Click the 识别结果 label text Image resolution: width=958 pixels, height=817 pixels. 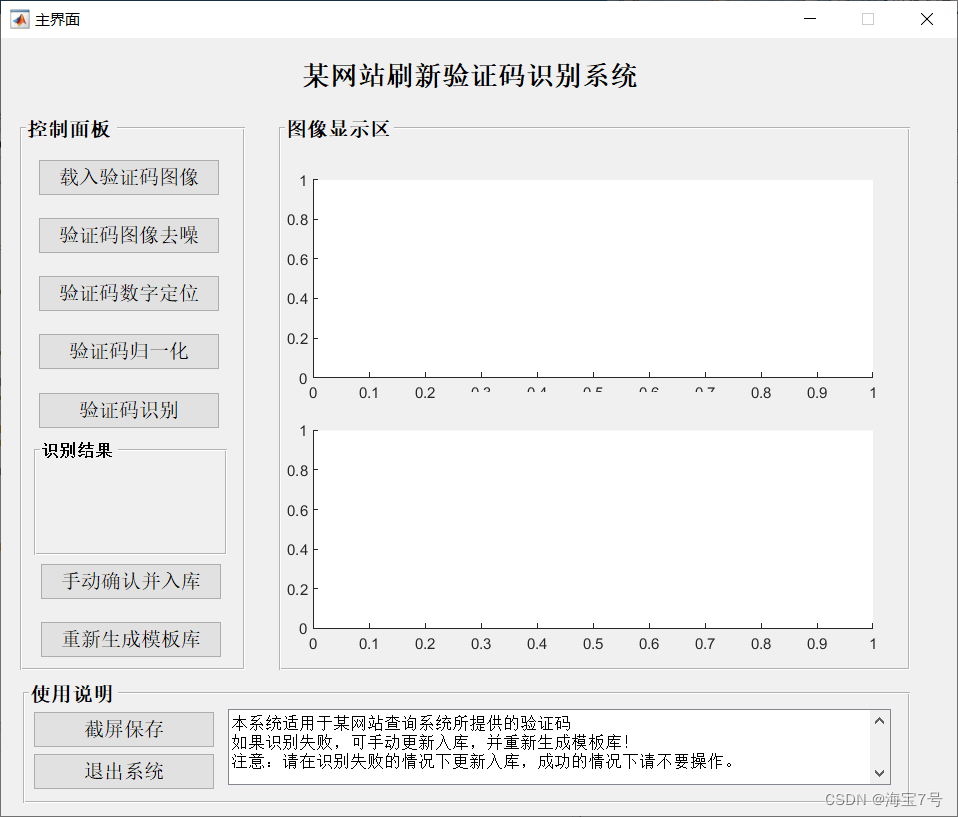click(x=78, y=451)
